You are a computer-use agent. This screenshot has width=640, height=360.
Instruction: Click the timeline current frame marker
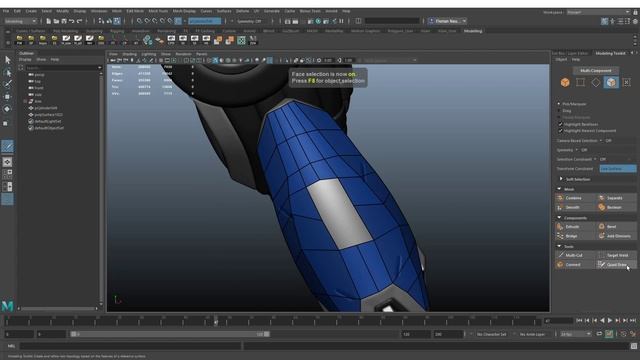pos(216,321)
